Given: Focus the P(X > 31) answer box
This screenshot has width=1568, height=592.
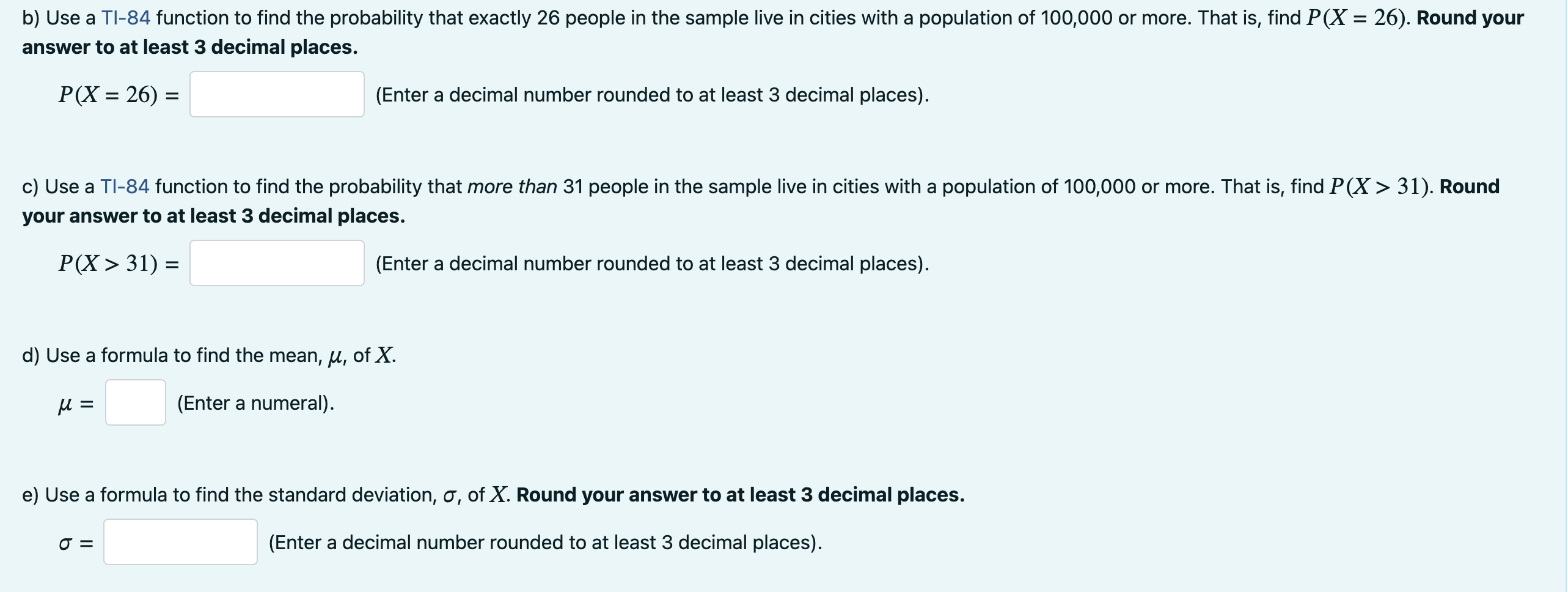Looking at the screenshot, I should [x=277, y=263].
